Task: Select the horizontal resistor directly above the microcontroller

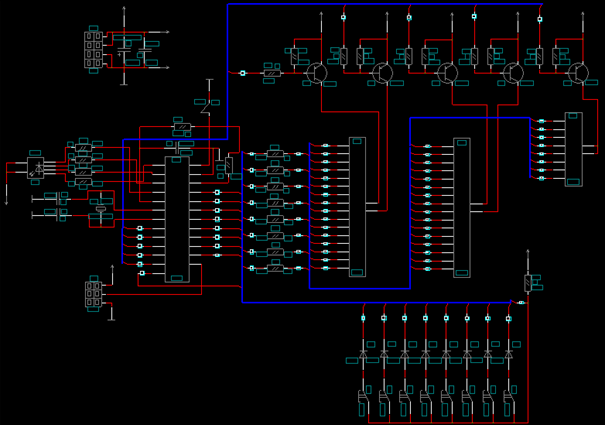Action: pyautogui.click(x=181, y=128)
